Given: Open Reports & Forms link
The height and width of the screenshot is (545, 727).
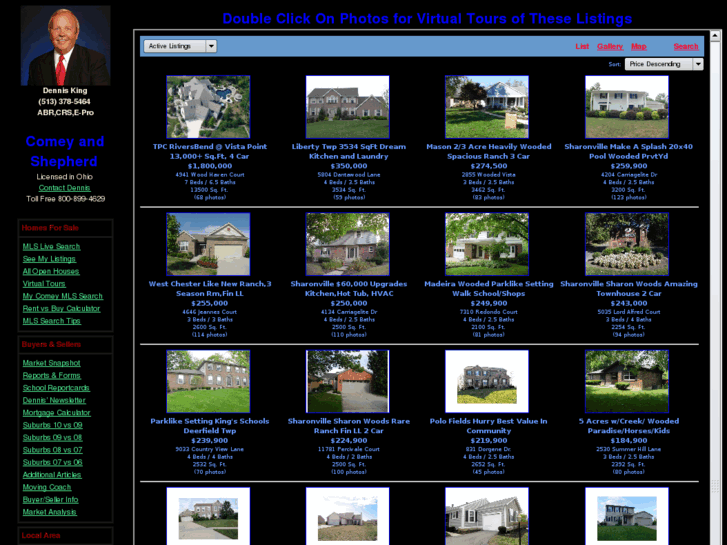Looking at the screenshot, I should coord(51,375).
